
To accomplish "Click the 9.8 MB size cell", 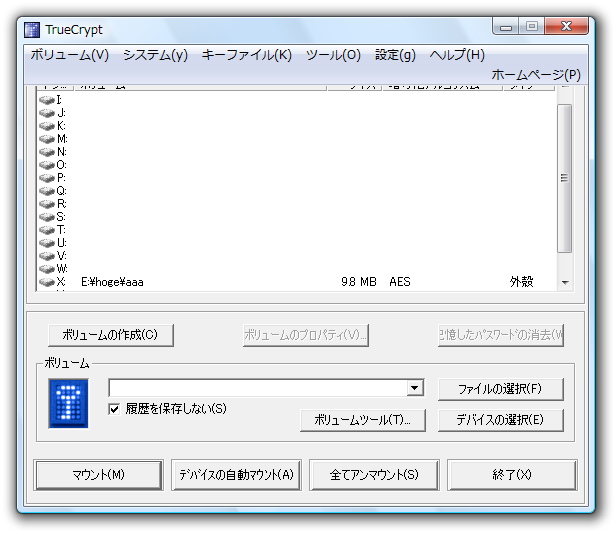I will click(x=359, y=282).
